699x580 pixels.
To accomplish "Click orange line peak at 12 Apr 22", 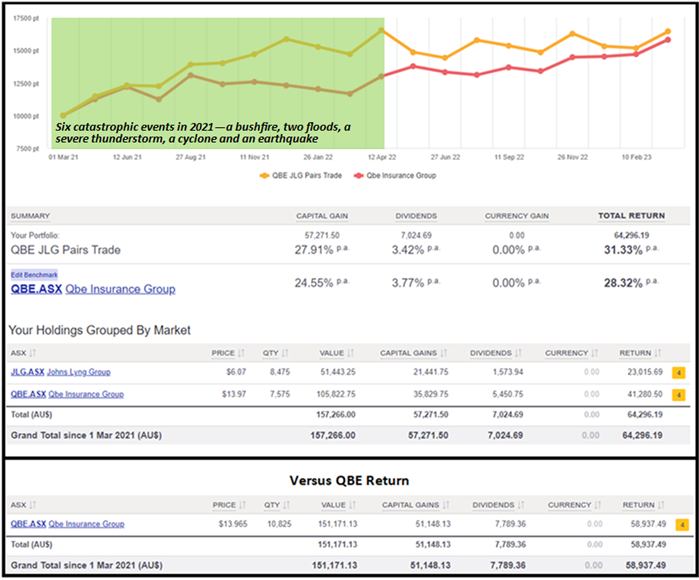I will click(383, 30).
